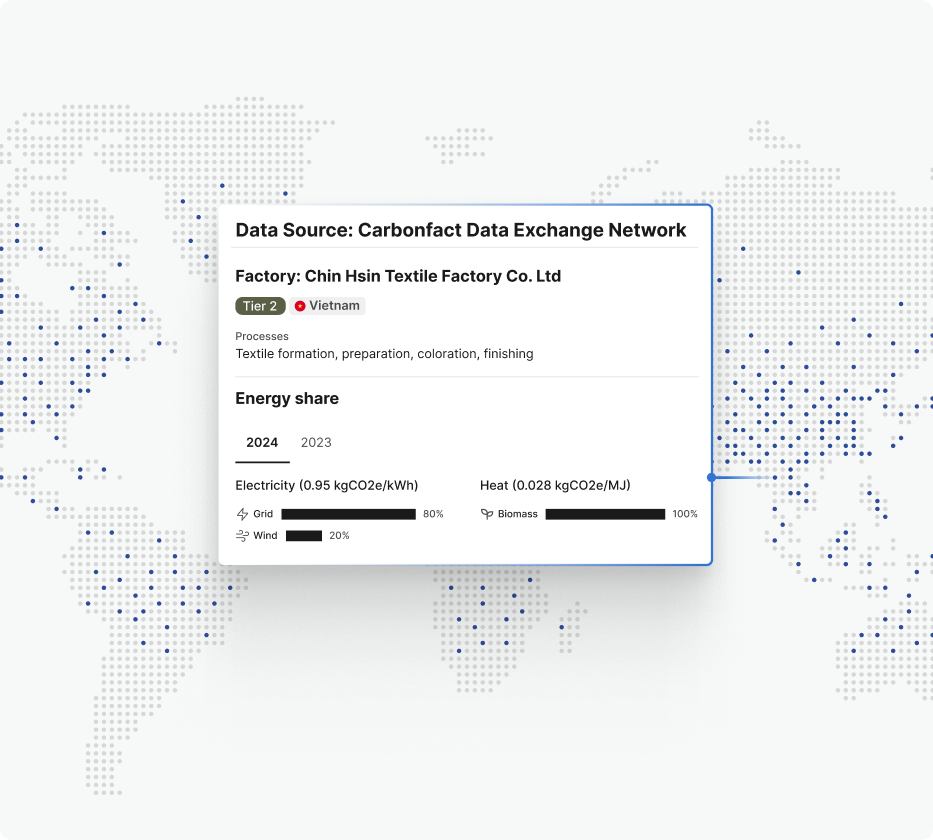
Task: Click the 80% value next to Grid
Action: coord(433,514)
